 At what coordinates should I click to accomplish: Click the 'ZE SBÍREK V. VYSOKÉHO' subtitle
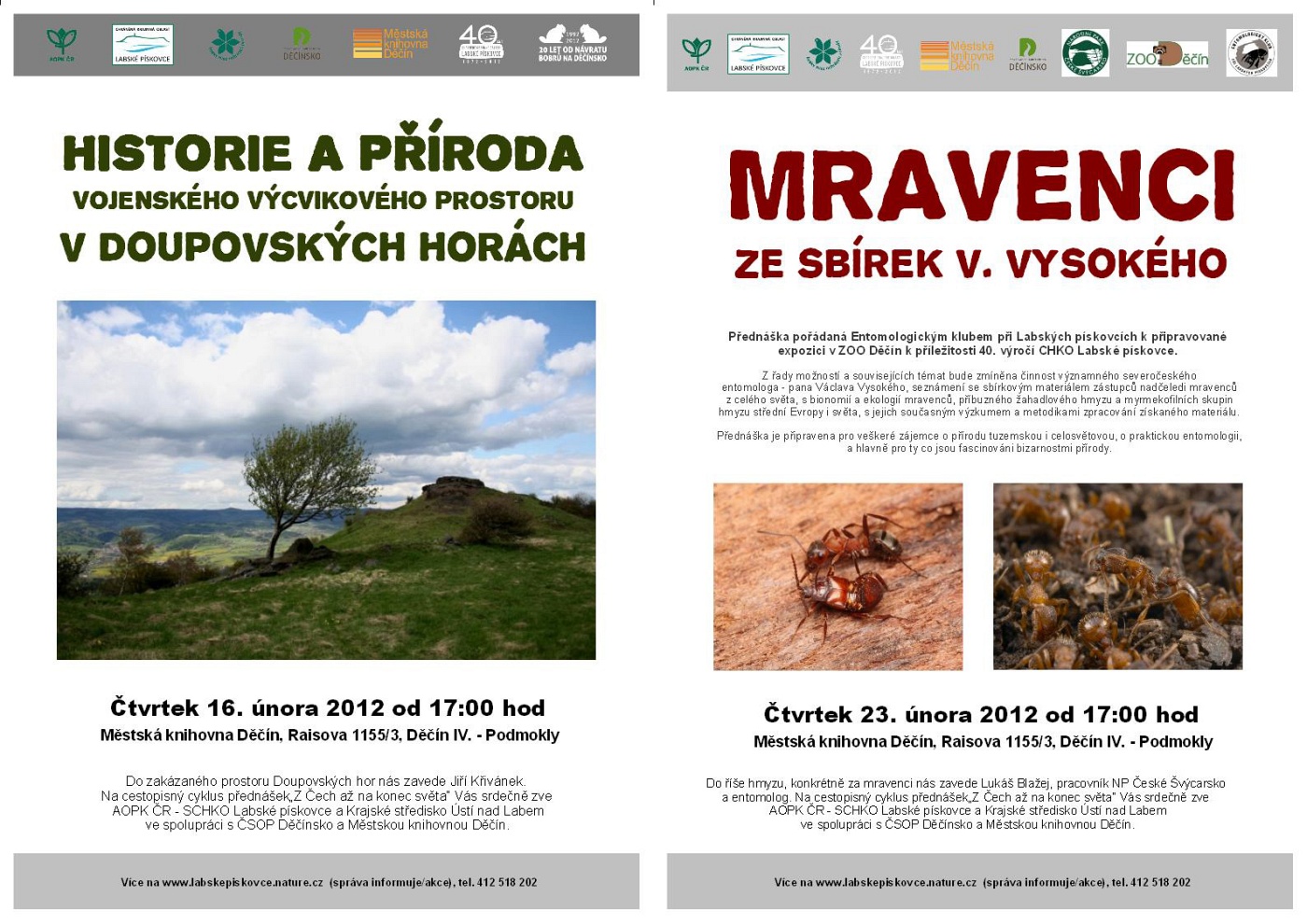980,264
